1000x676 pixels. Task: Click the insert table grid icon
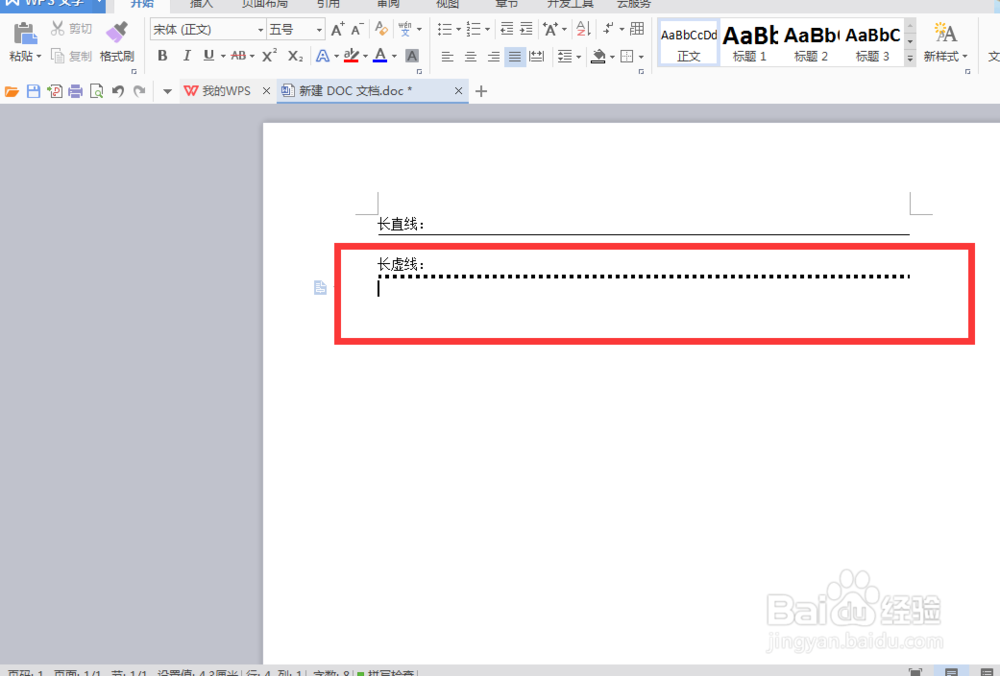(x=636, y=29)
